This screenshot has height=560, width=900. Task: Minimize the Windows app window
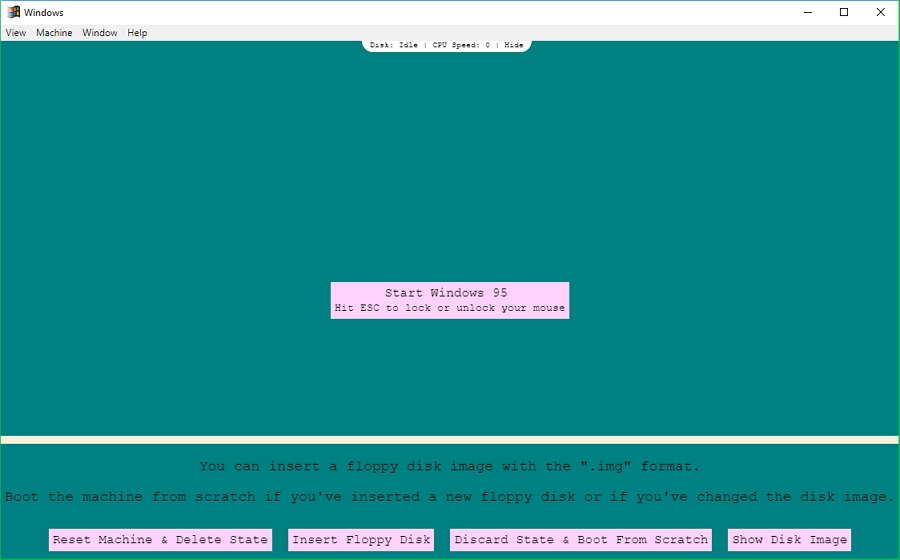coord(808,12)
